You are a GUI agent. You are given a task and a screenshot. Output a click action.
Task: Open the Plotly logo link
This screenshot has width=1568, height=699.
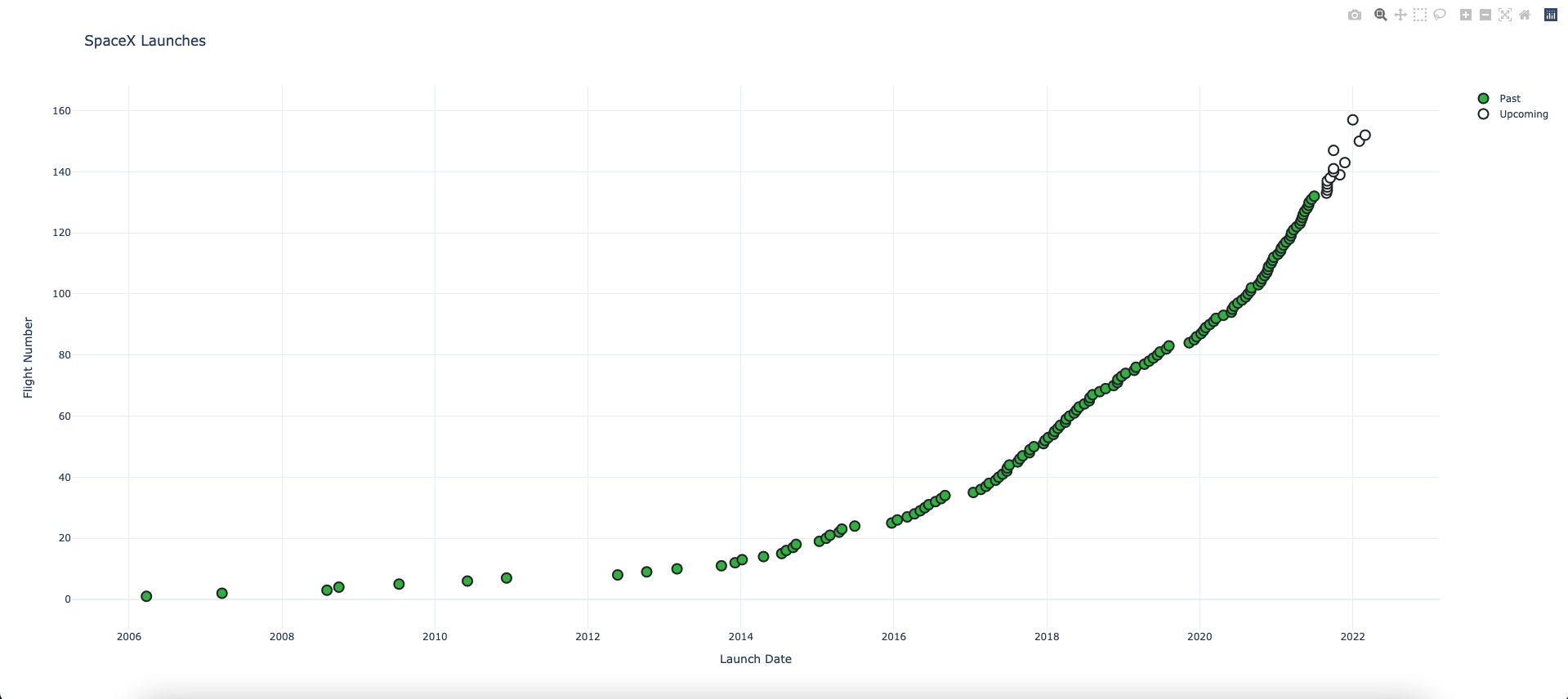pyautogui.click(x=1551, y=15)
